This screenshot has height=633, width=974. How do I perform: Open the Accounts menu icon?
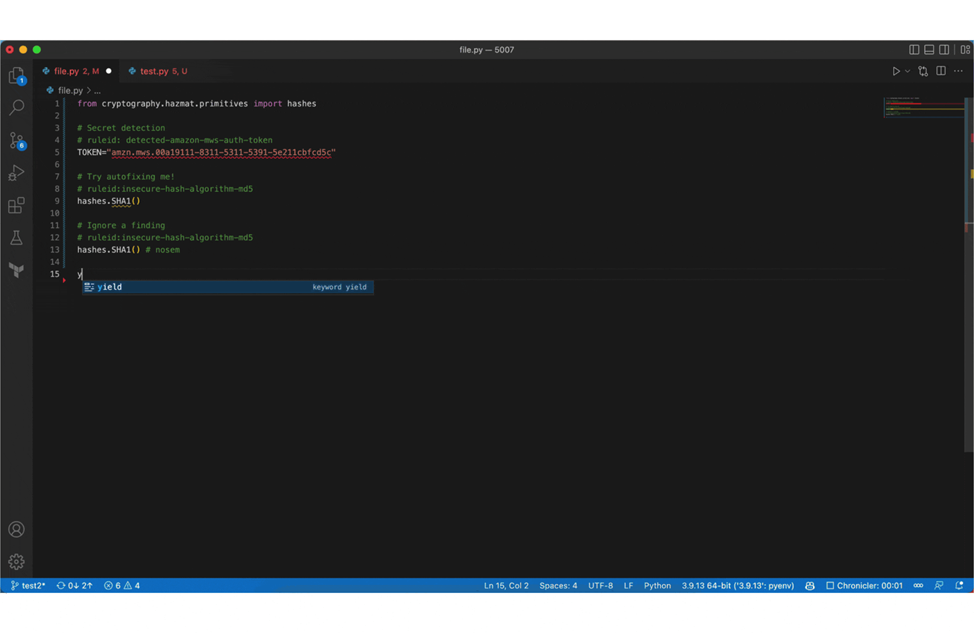pos(16,529)
